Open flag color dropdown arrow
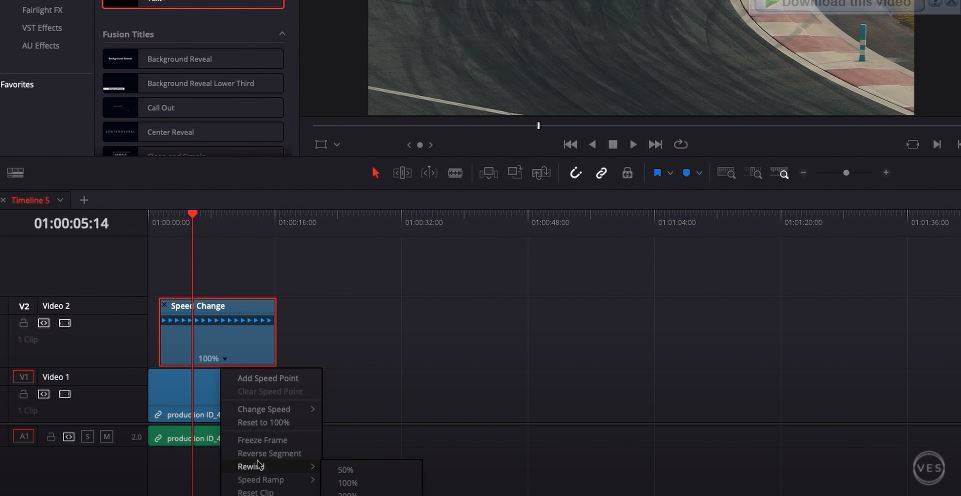 coord(670,174)
